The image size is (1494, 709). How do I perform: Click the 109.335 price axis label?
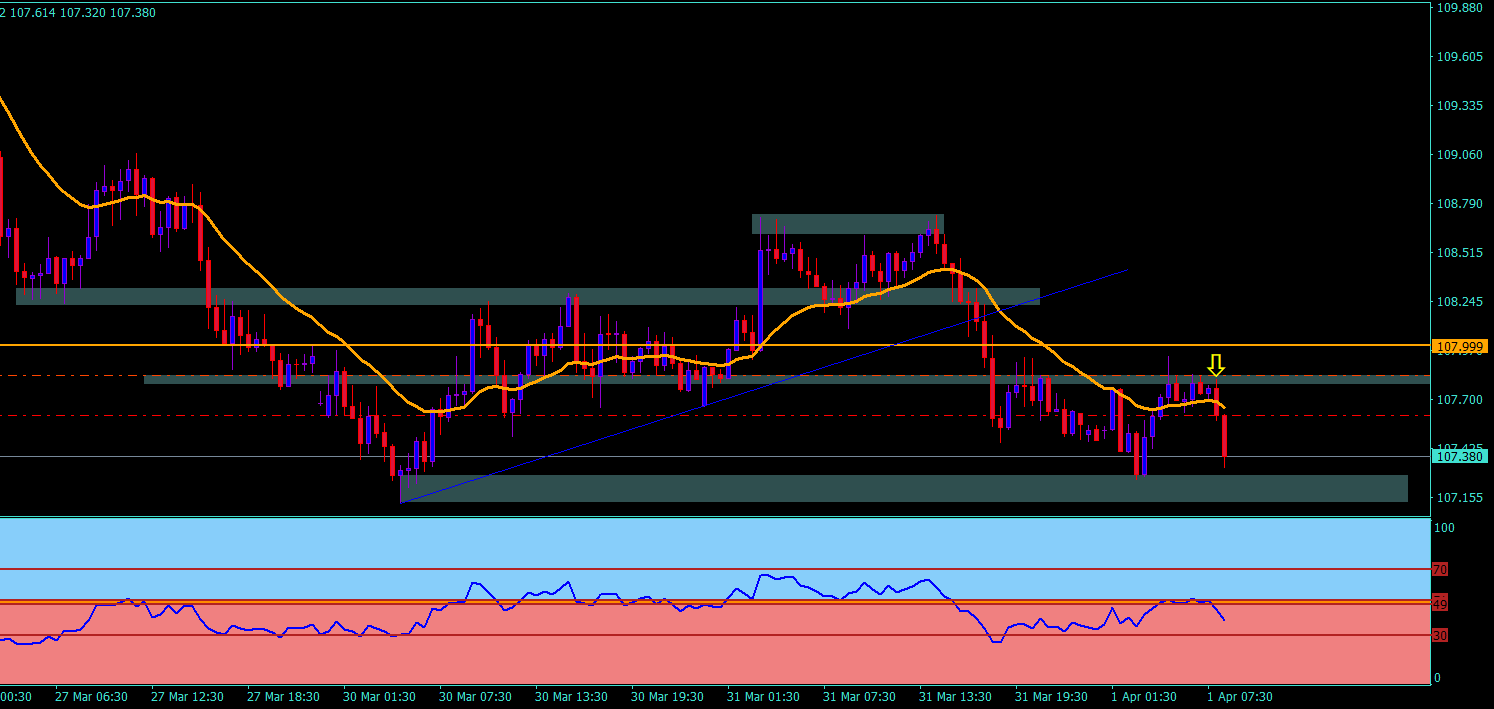pos(1459,105)
